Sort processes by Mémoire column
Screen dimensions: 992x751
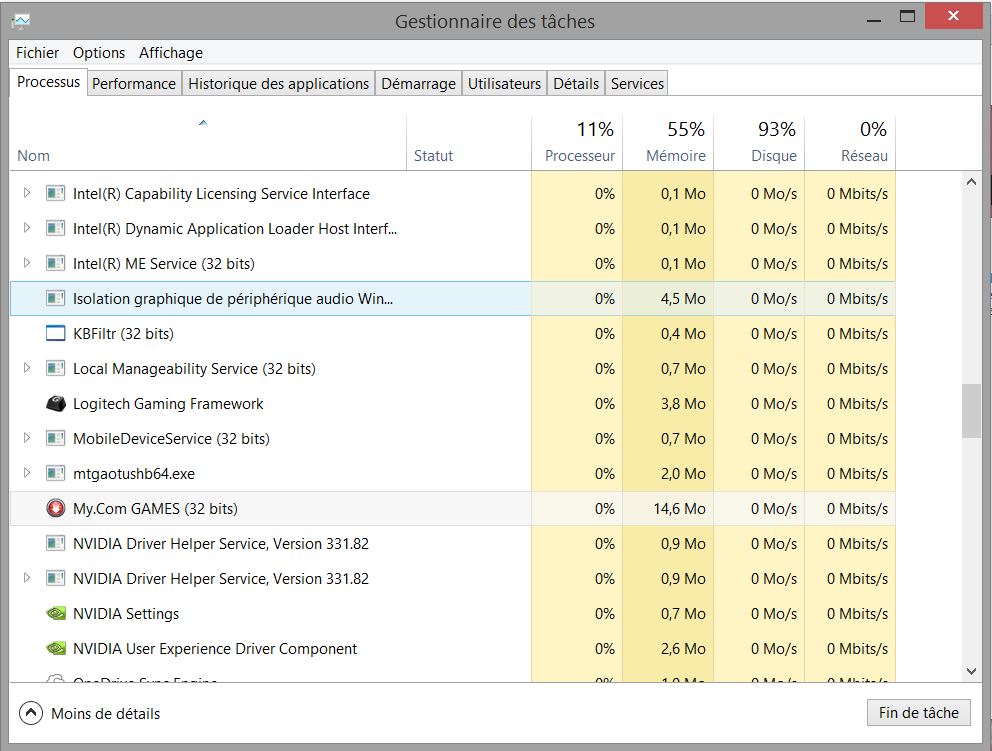675,156
